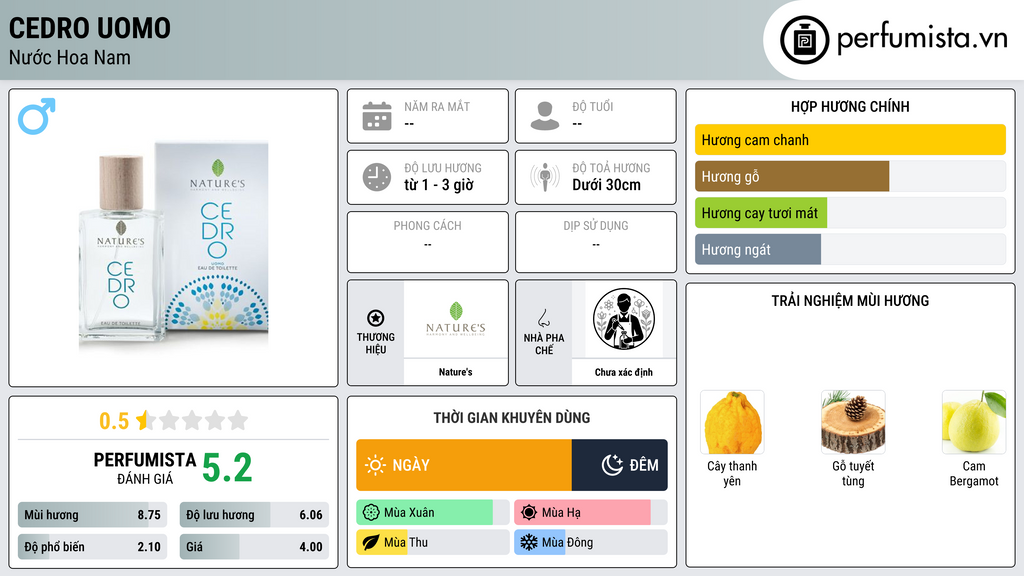Click the green 5.2 Perfumista score

[227, 468]
